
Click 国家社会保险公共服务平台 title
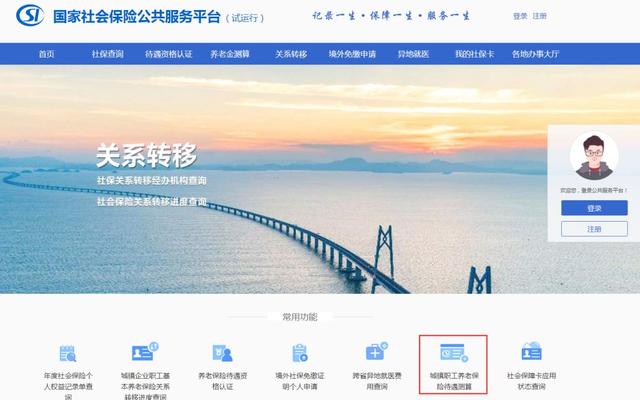click(137, 17)
